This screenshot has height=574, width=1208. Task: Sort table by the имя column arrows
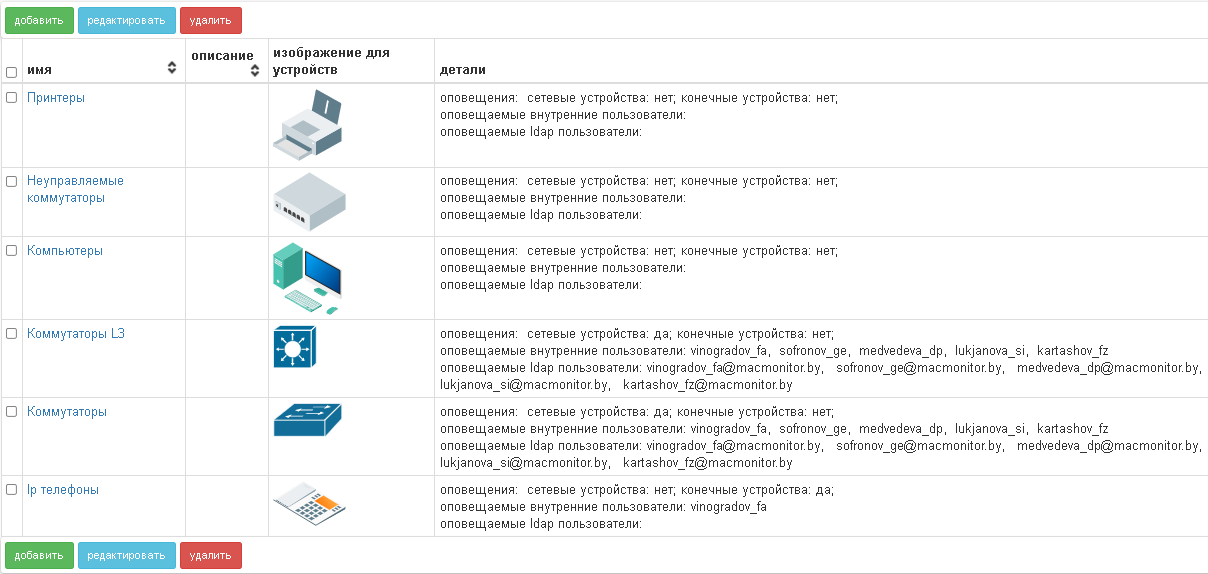coord(172,68)
